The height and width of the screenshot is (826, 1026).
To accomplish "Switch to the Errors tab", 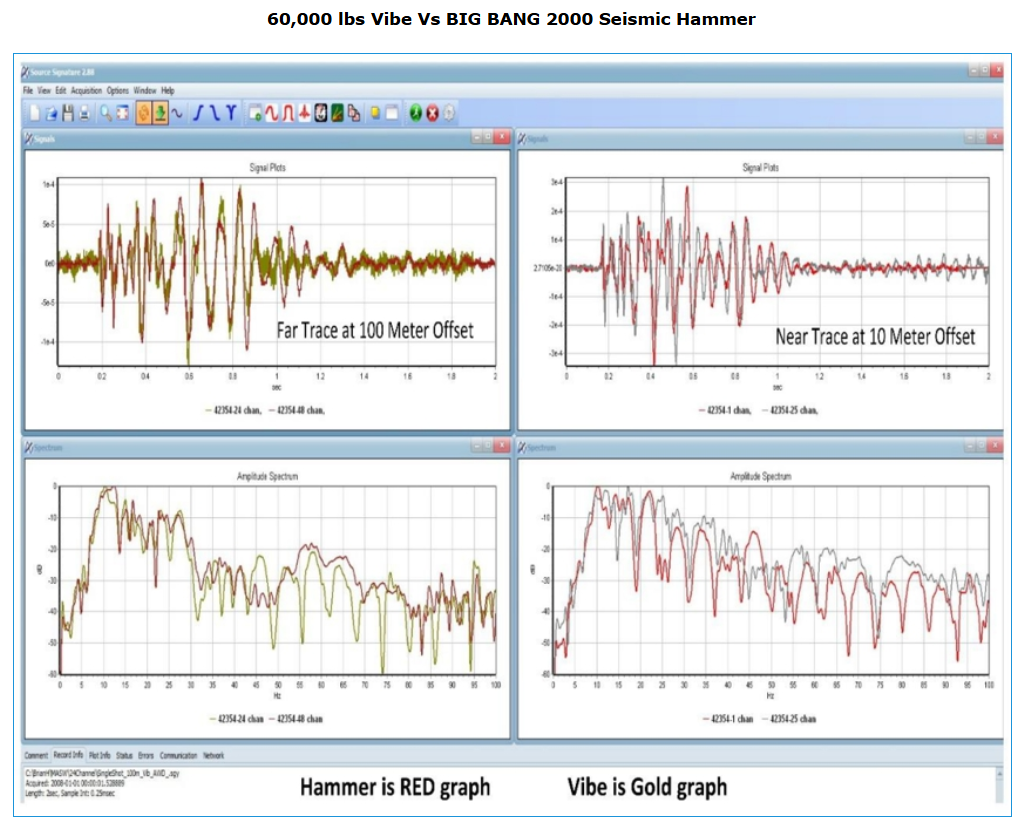I will (146, 755).
